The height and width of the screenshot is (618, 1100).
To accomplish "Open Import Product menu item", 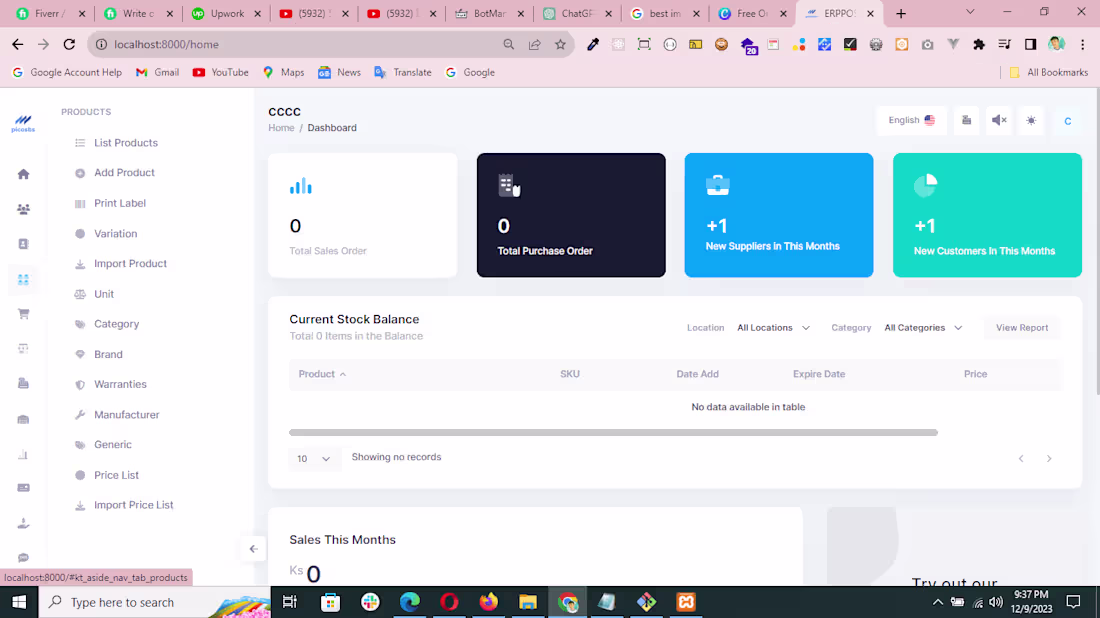I will 130,264.
